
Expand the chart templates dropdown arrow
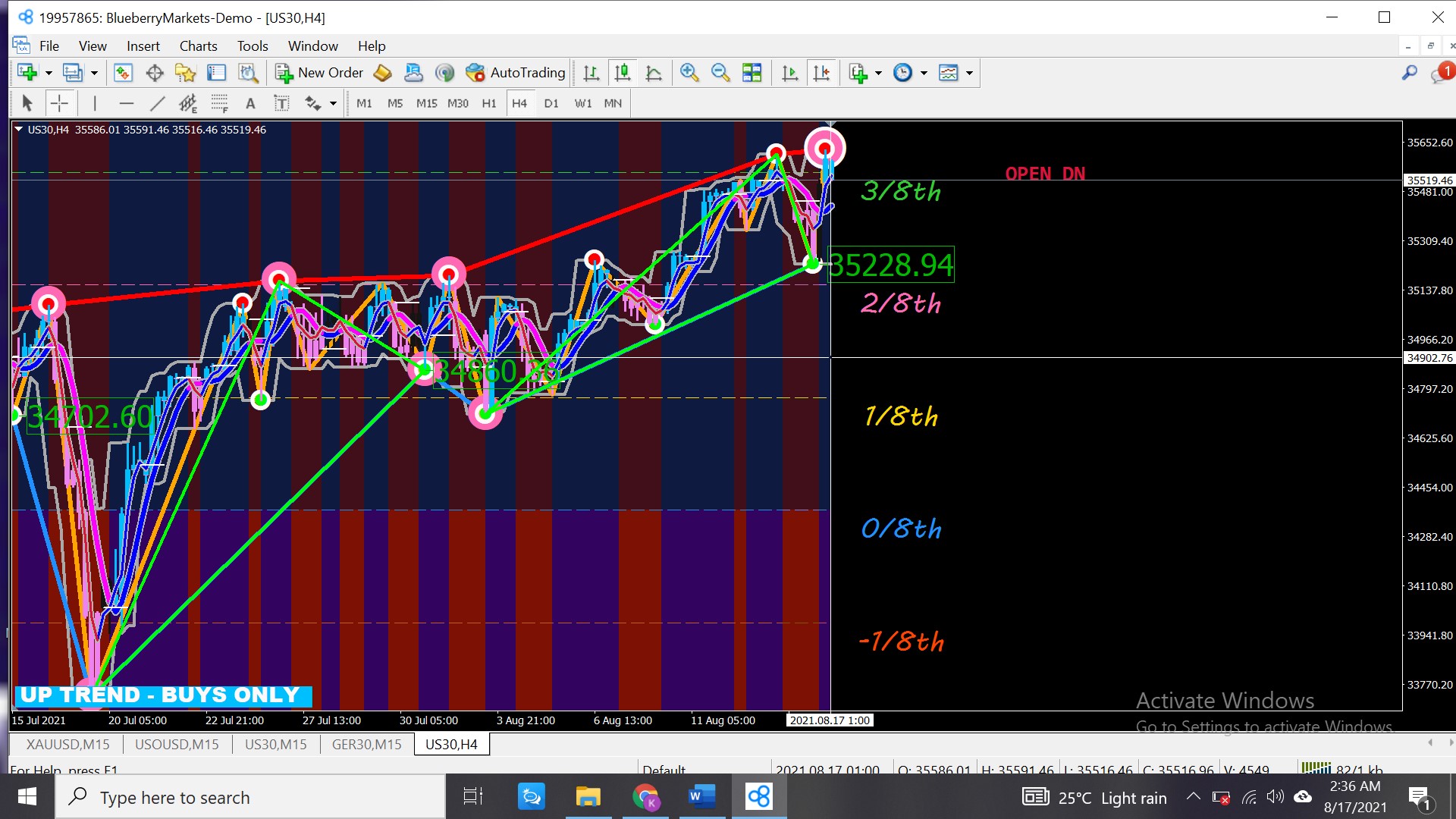tap(969, 73)
